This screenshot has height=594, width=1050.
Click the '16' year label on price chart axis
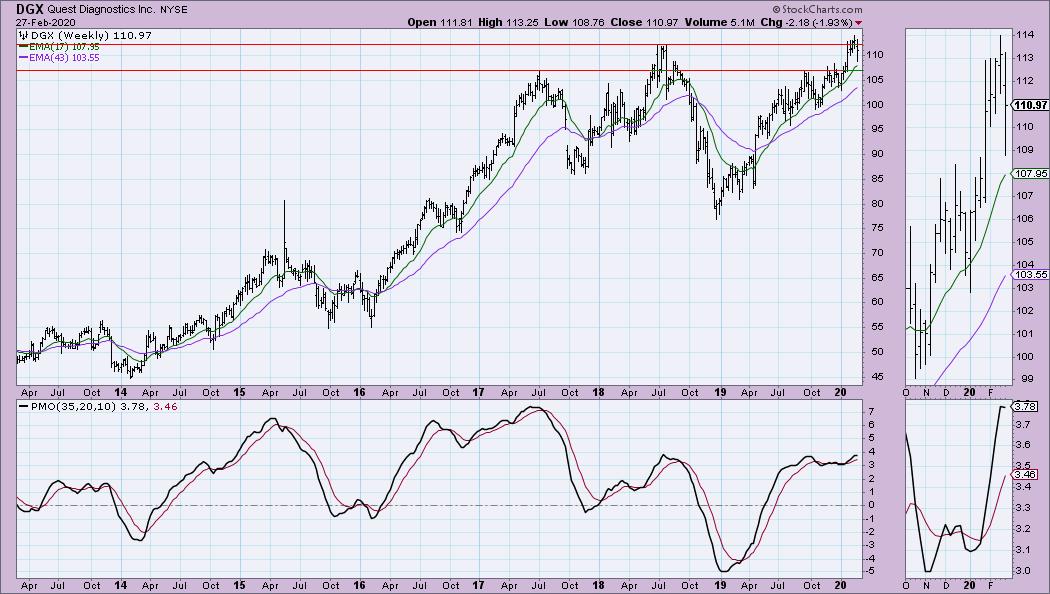pyautogui.click(x=359, y=392)
